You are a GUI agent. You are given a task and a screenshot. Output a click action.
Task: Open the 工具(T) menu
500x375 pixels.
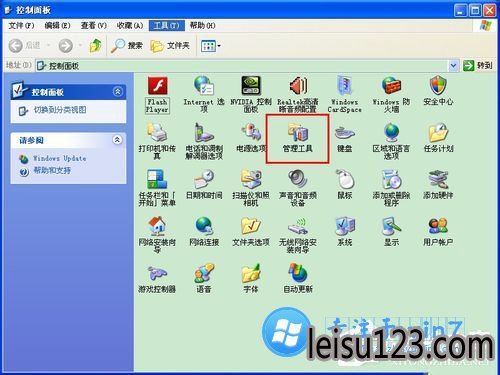[x=167, y=25]
